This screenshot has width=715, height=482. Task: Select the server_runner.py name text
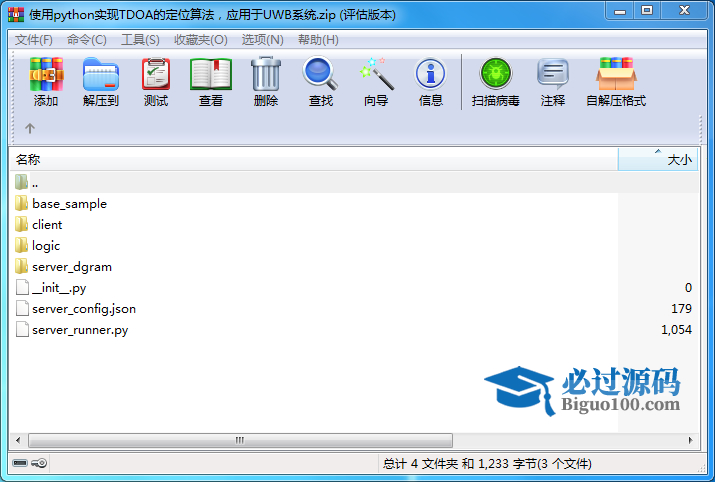80,330
